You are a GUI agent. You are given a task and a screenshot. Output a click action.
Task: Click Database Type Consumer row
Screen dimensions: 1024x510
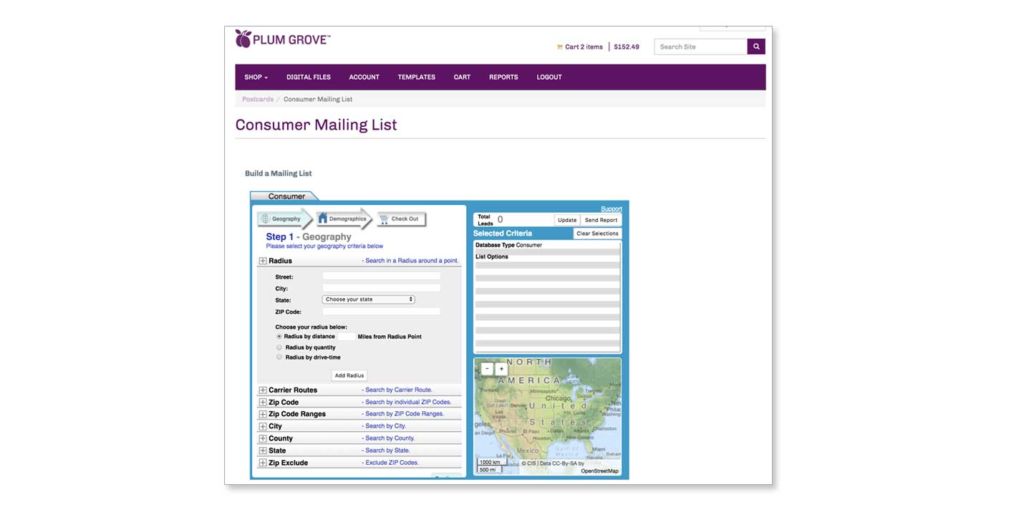click(547, 246)
